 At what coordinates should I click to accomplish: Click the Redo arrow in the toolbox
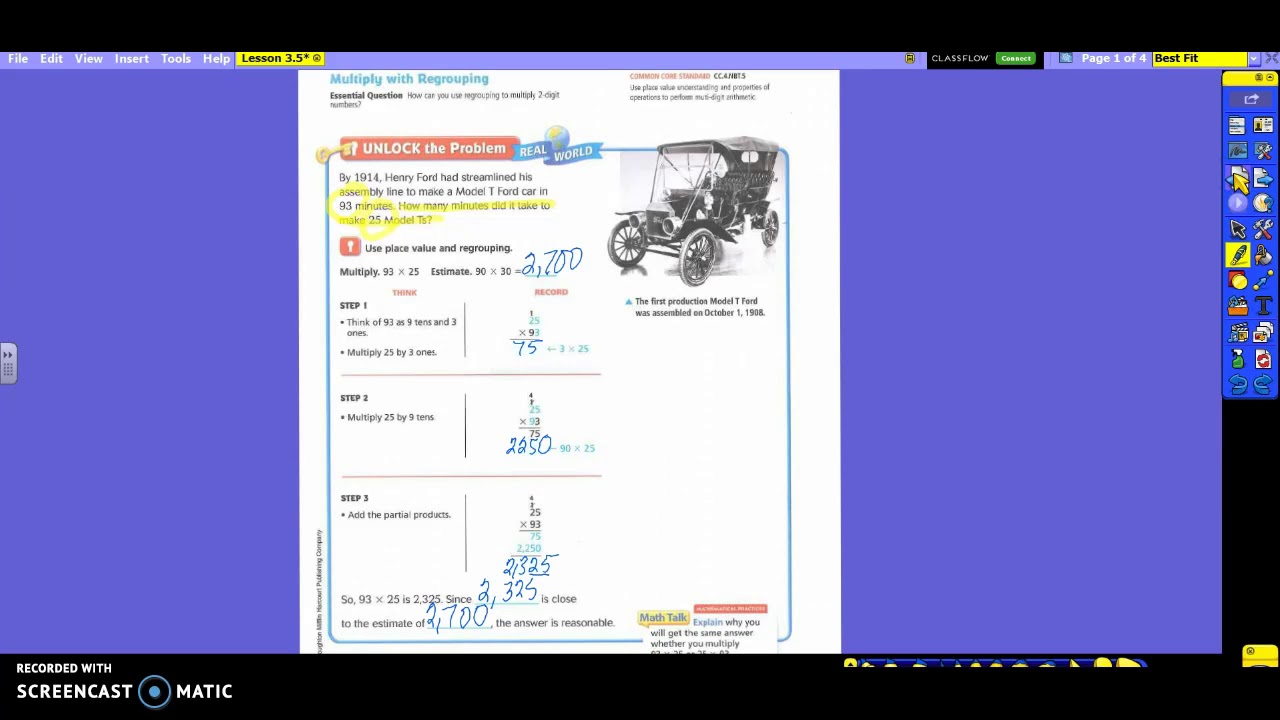click(1263, 385)
